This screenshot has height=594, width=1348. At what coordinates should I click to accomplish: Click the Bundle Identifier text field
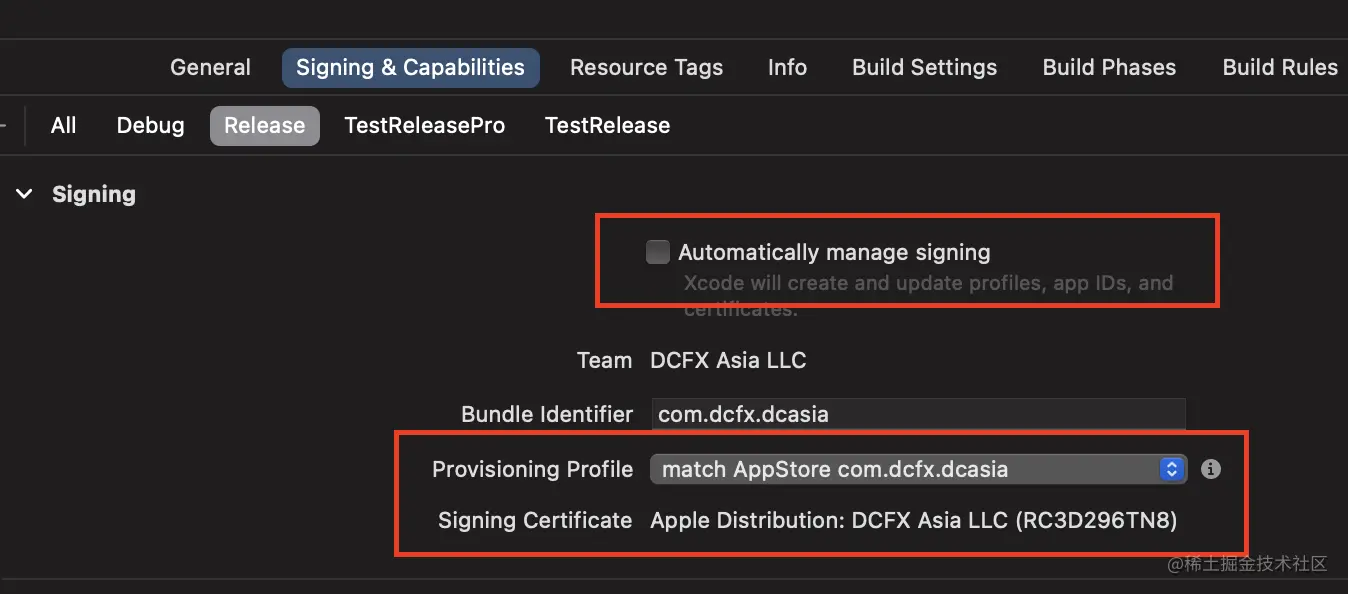pos(918,414)
